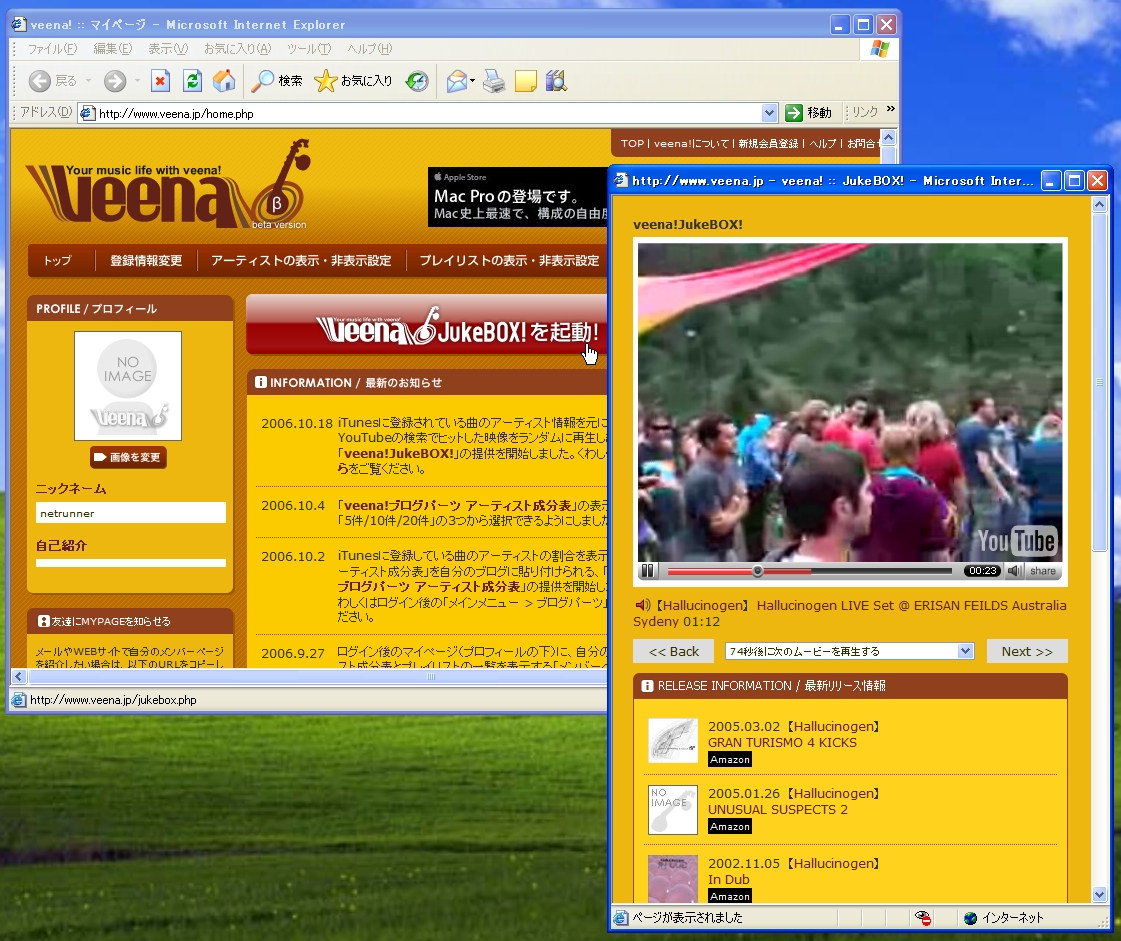This screenshot has height=941, width=1121.
Task: Click the 自己紹介 empty text field
Action: click(x=131, y=563)
